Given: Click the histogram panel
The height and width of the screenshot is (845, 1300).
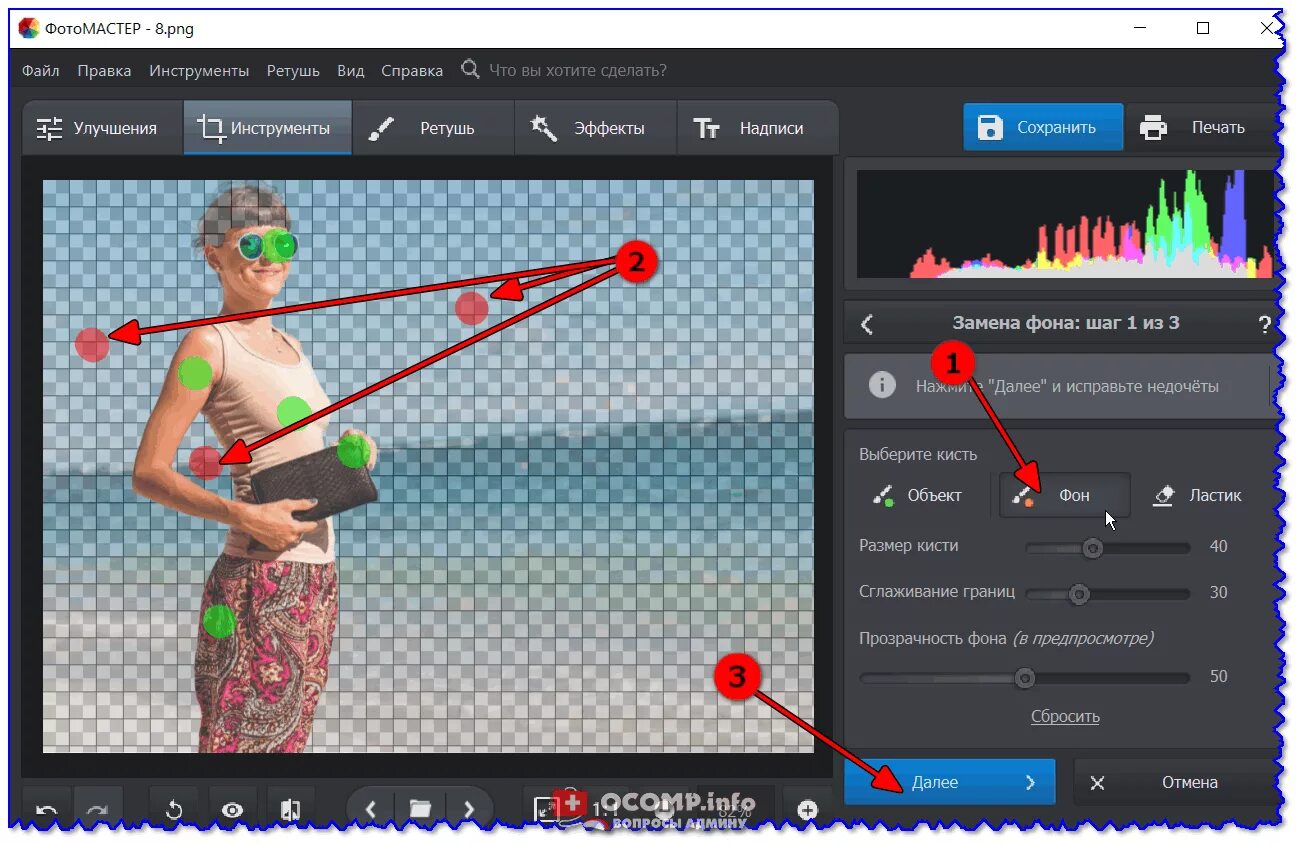Looking at the screenshot, I should pos(1067,223).
